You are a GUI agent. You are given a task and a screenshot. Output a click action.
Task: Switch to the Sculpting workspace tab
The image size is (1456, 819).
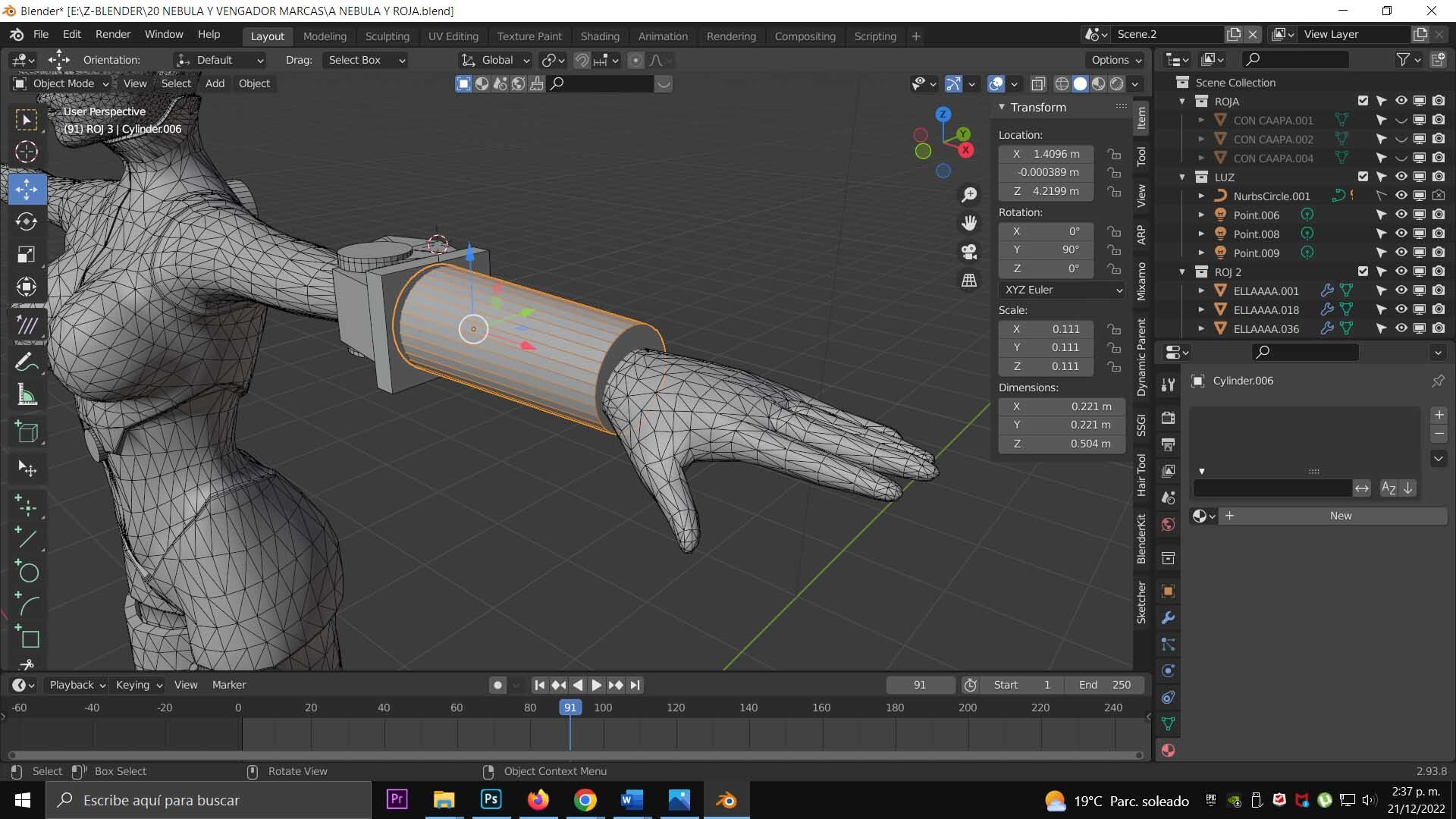pos(387,36)
